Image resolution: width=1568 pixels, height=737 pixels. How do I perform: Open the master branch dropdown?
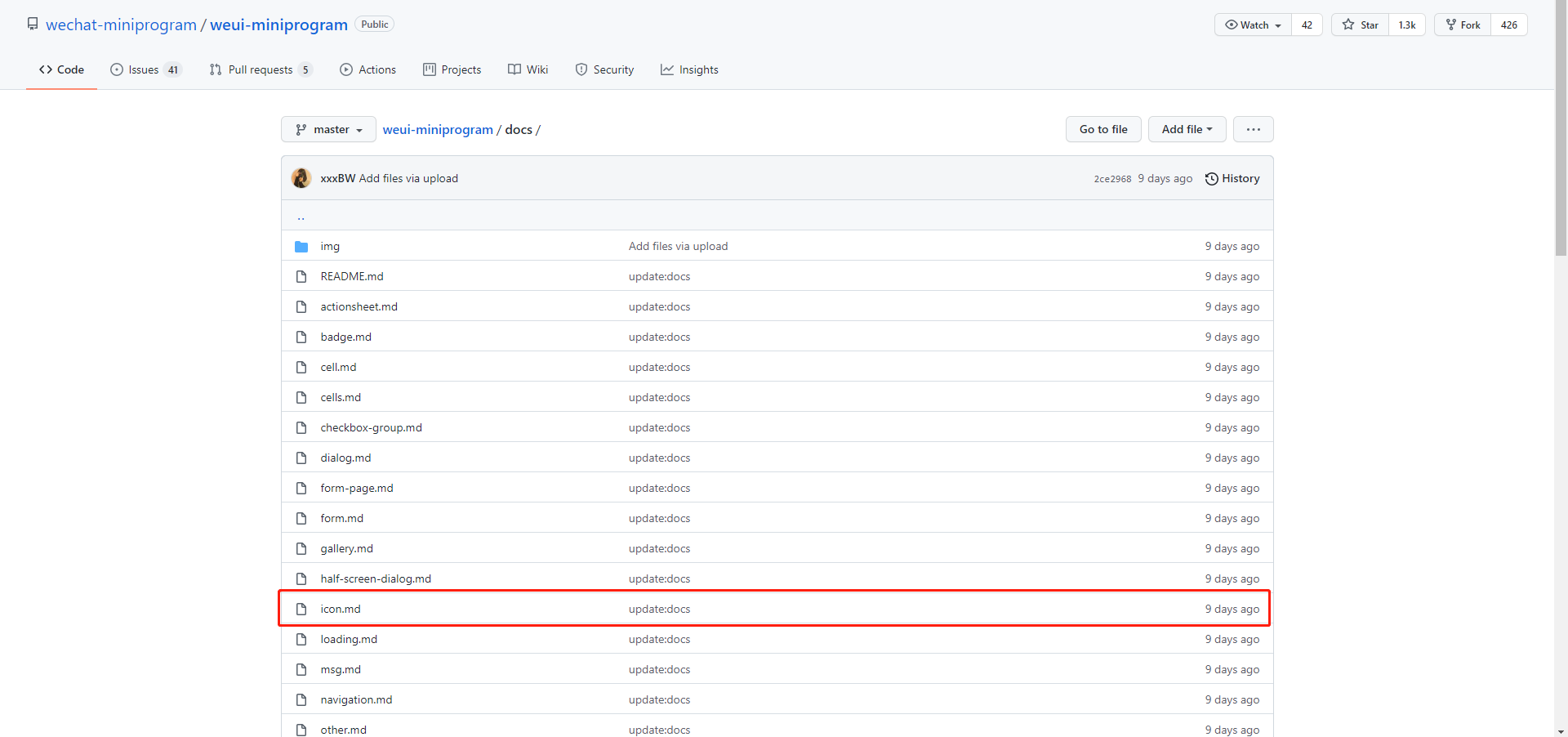coord(328,129)
